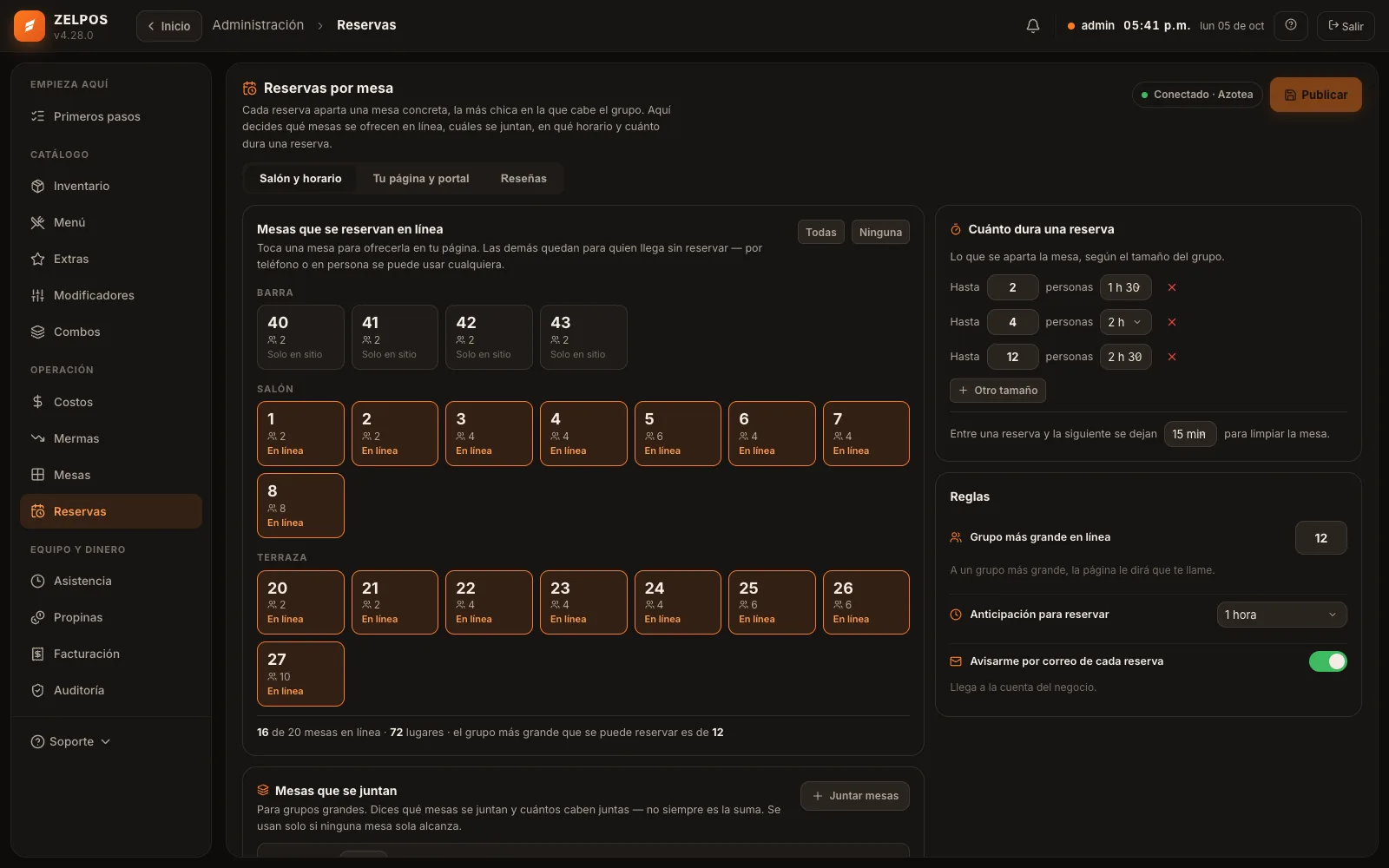
Task: Open Menú in the sidebar
Action: (x=111, y=222)
